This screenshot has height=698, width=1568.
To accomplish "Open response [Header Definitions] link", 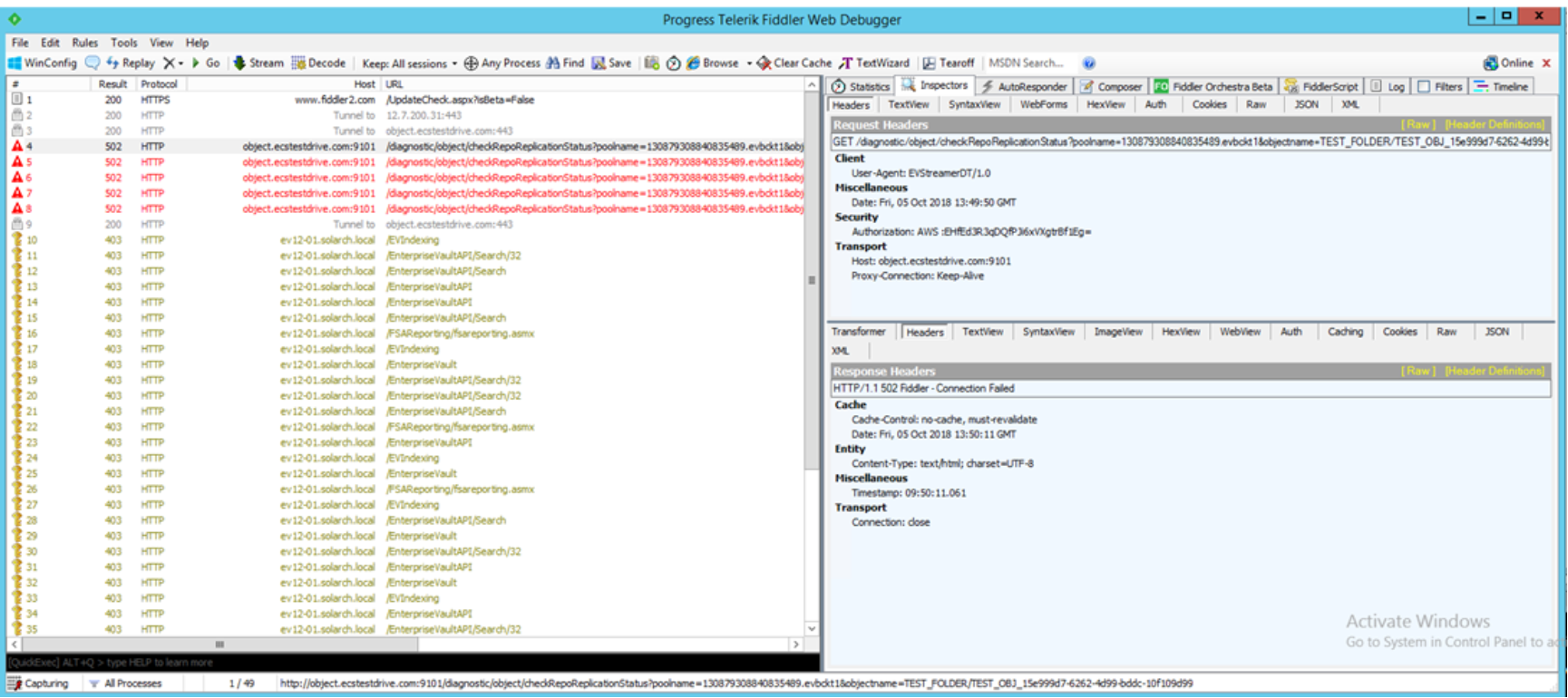I will 1495,372.
